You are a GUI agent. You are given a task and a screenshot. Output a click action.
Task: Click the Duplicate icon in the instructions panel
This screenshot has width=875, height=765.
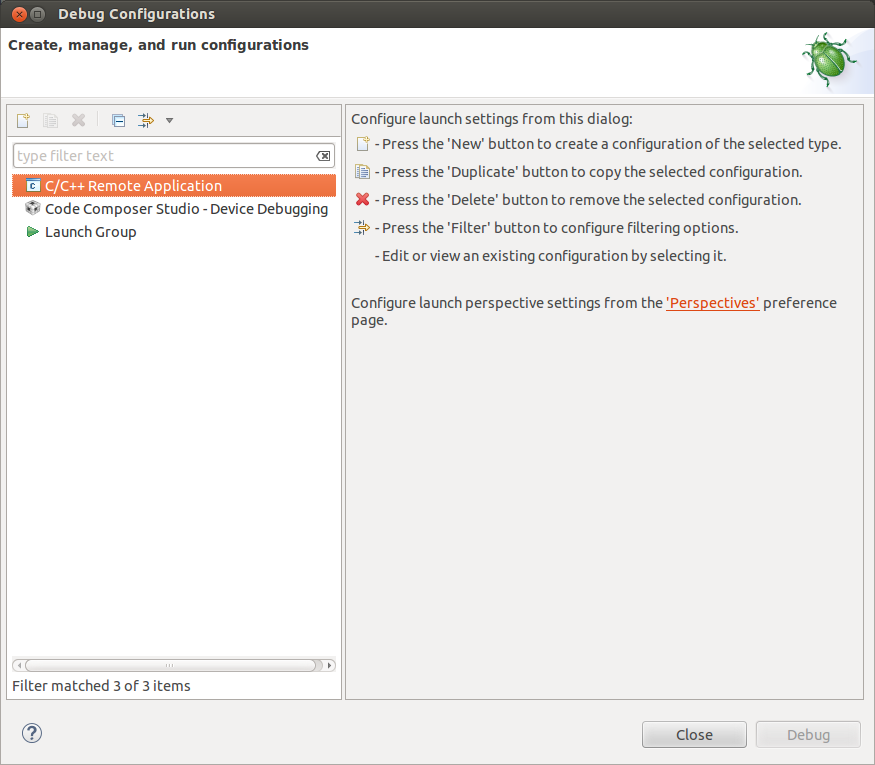pyautogui.click(x=363, y=172)
